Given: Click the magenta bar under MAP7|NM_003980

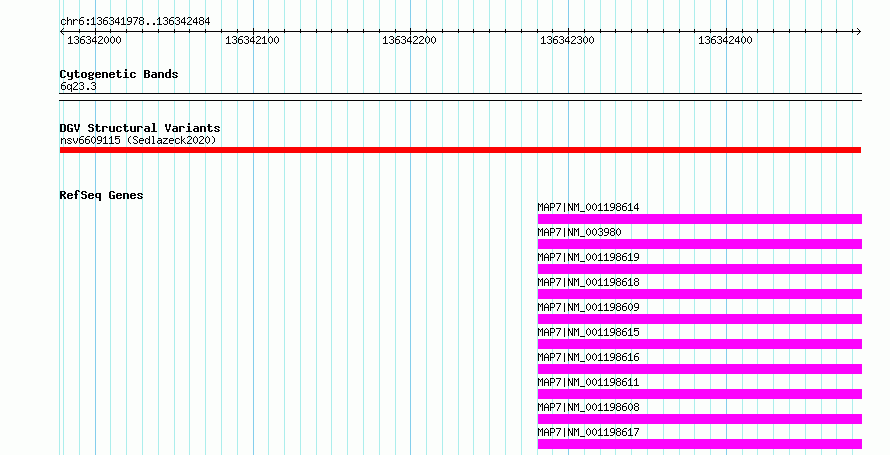Looking at the screenshot, I should pyautogui.click(x=700, y=244).
